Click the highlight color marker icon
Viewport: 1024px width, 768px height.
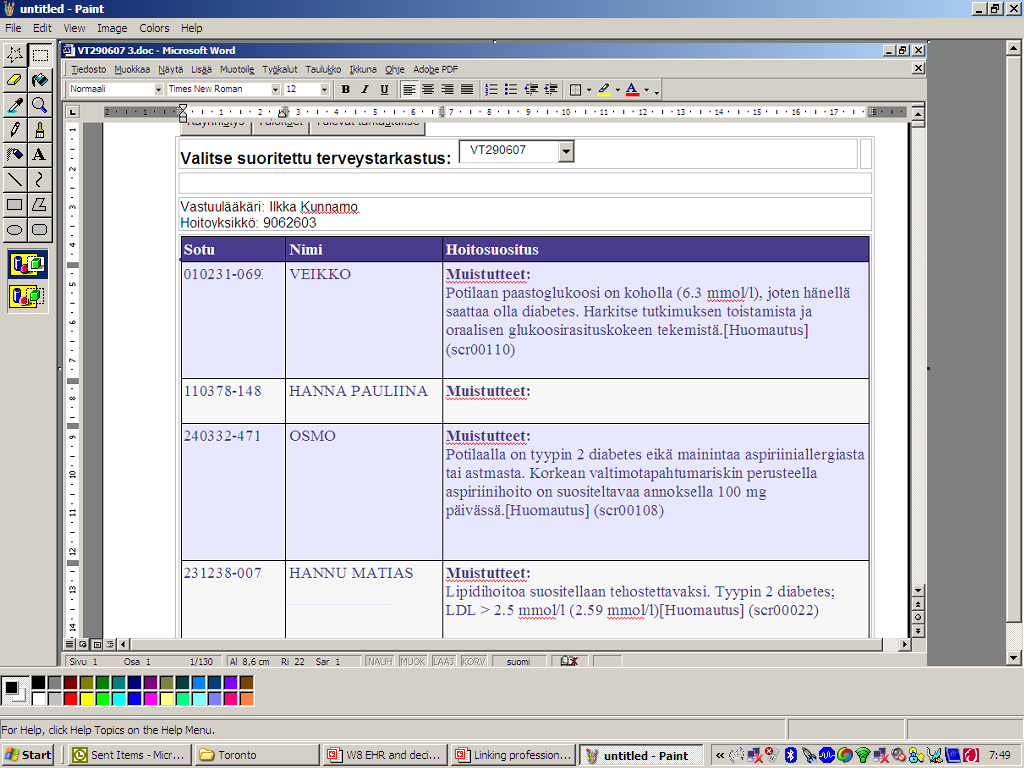pos(604,89)
